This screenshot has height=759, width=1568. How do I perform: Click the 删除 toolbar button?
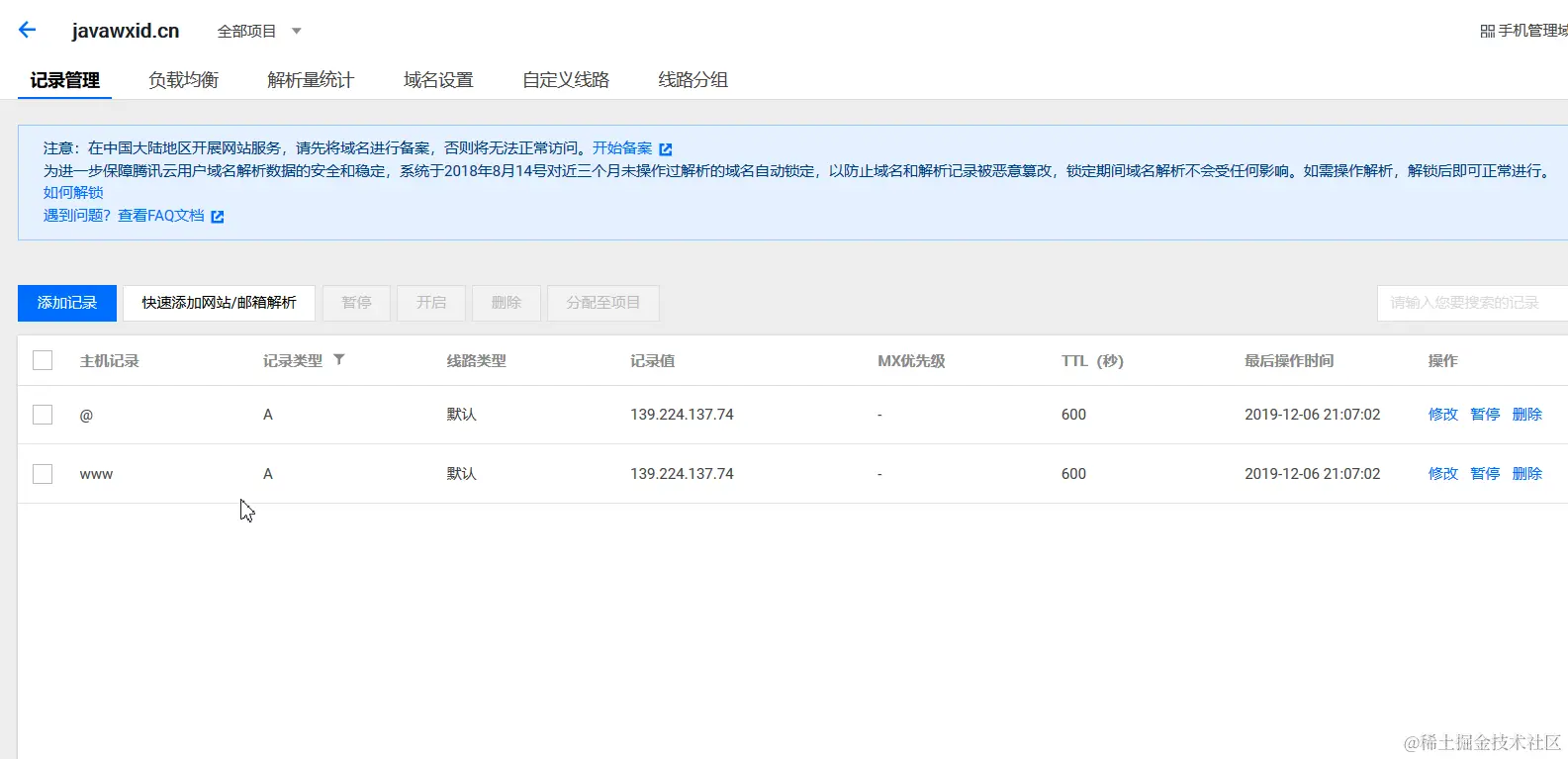click(507, 303)
